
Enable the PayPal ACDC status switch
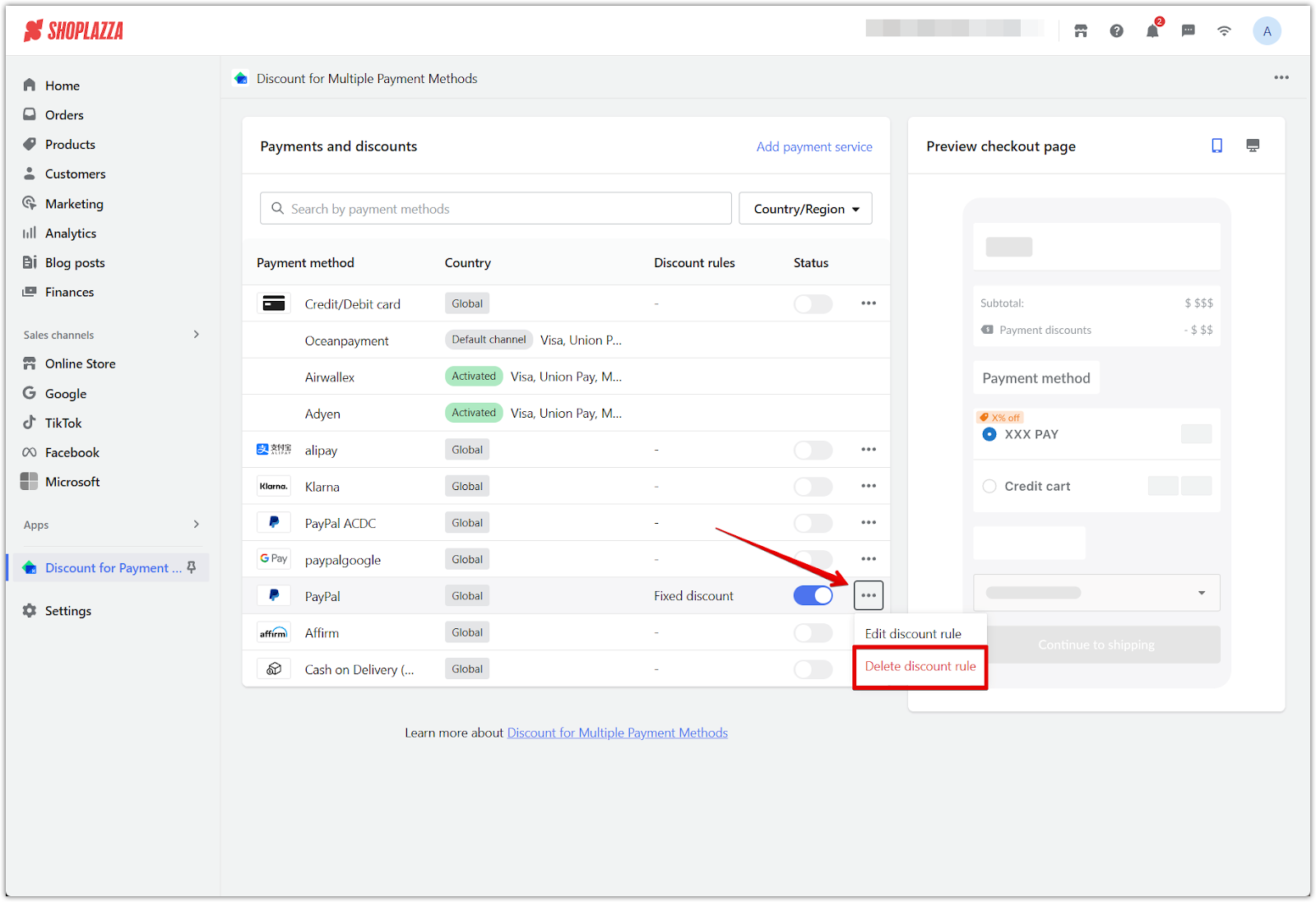click(813, 523)
